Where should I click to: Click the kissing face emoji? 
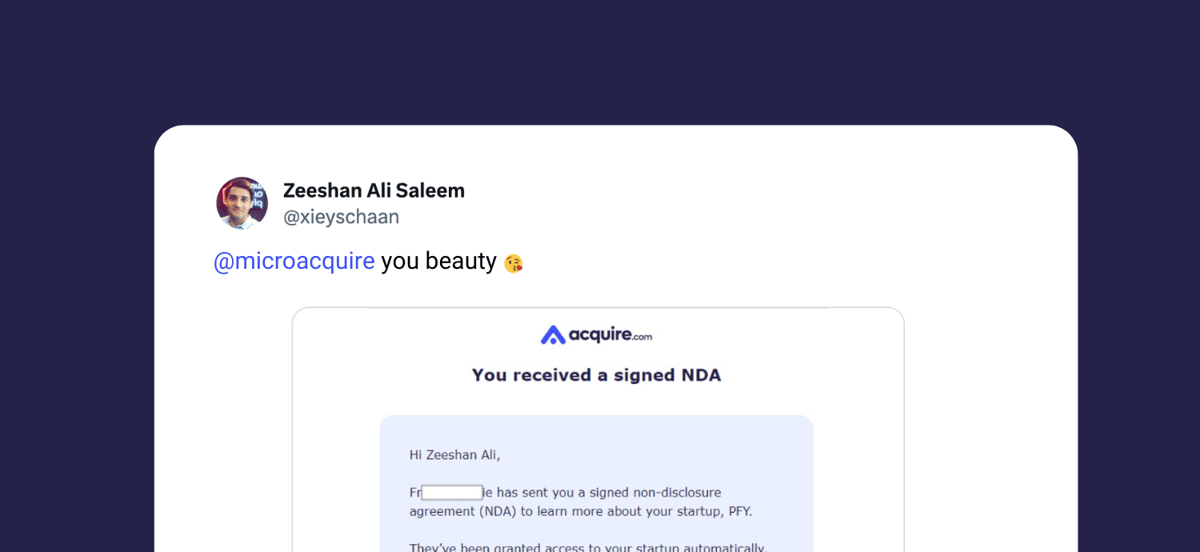coord(513,263)
